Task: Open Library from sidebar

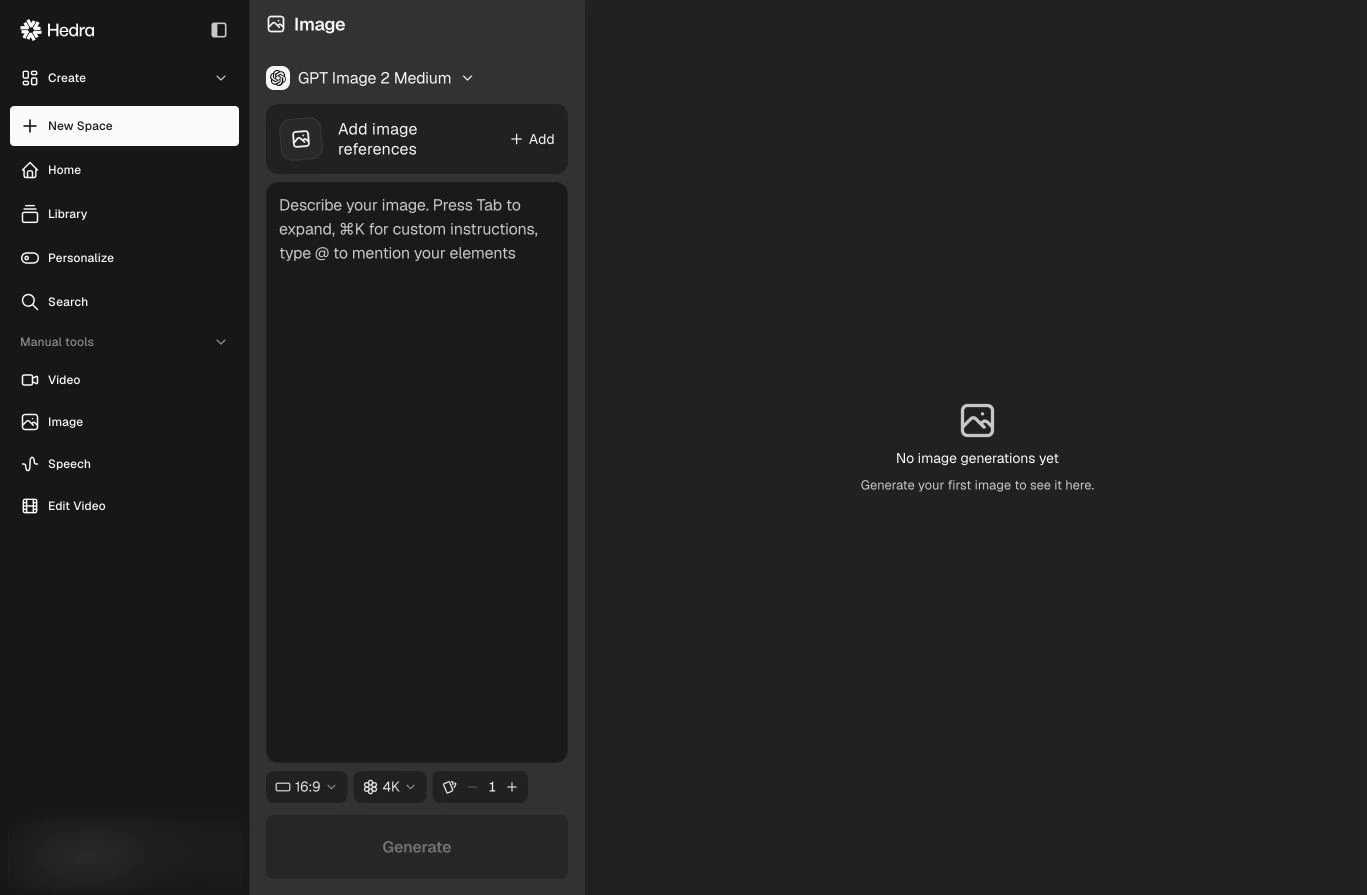Action: pos(124,214)
